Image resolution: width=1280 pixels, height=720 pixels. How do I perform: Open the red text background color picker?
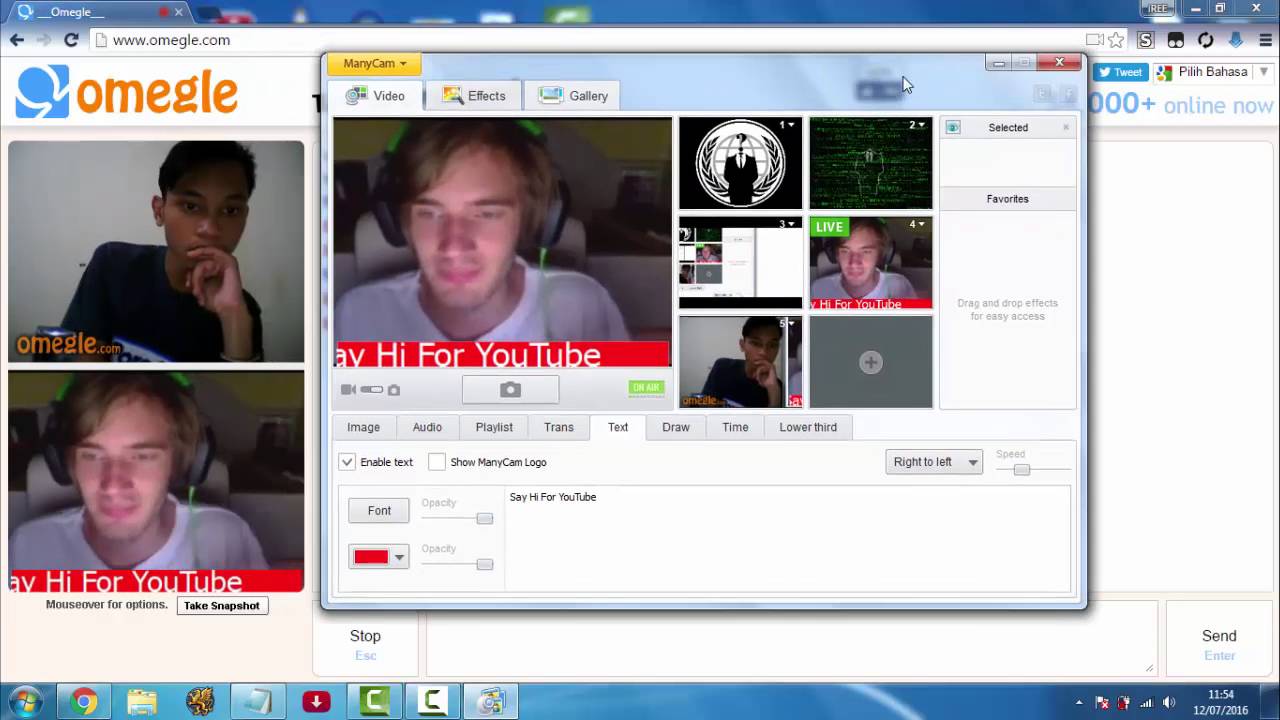coord(379,557)
